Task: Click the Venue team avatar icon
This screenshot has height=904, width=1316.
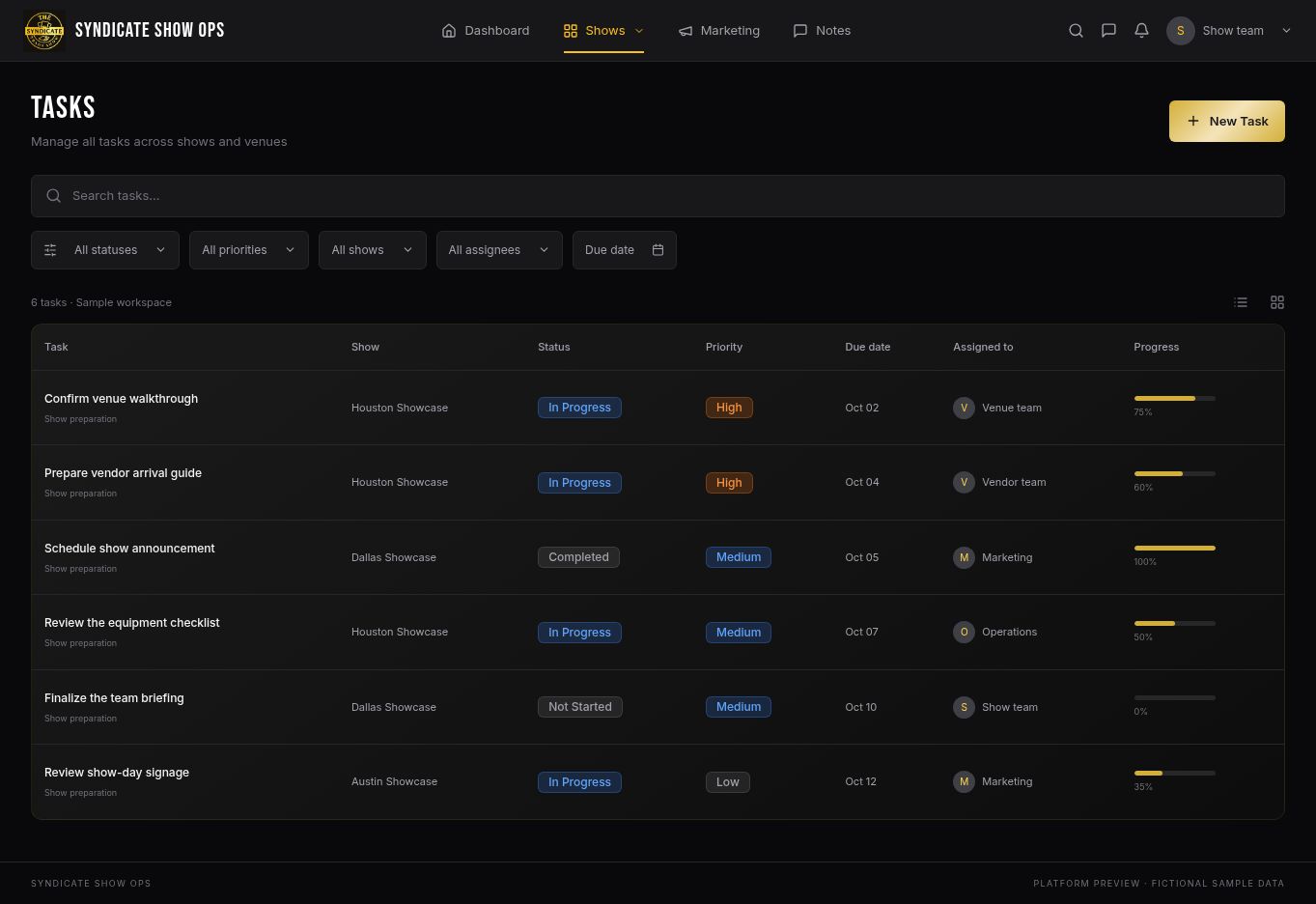Action: 964,408
